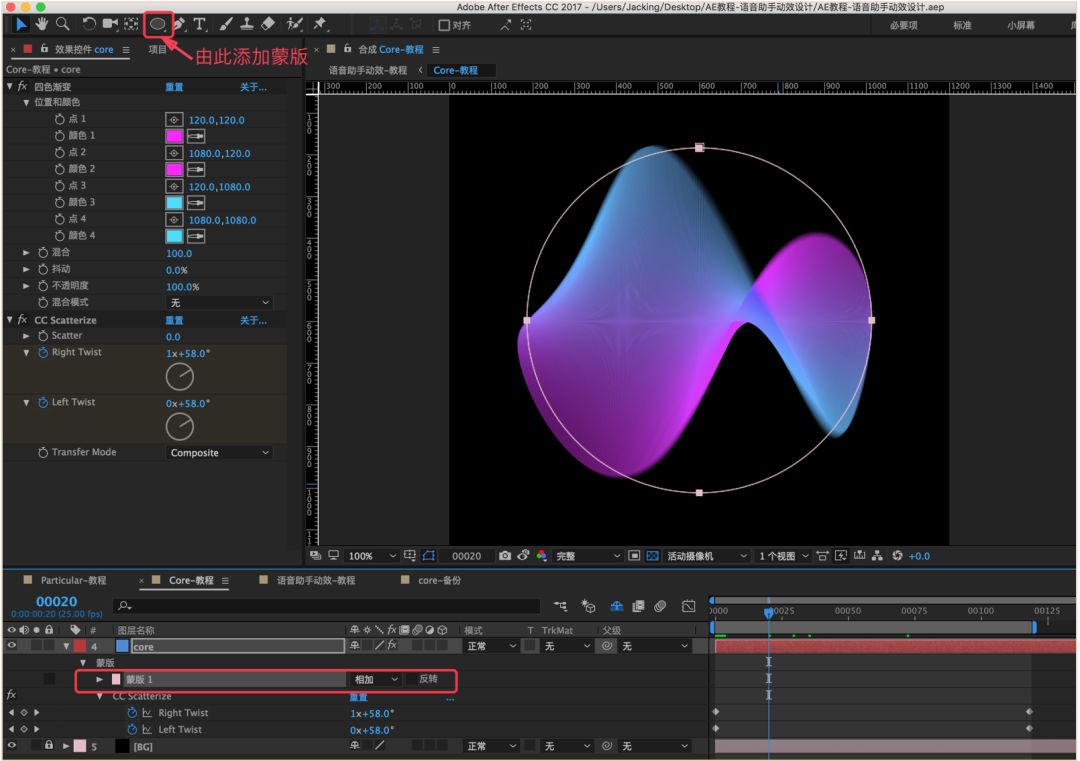
Task: Open the 混合模式 dropdown set to 无
Action: pos(219,303)
